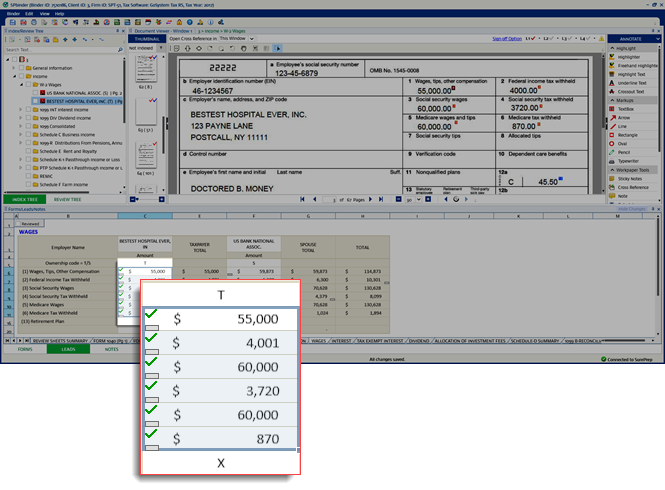Open the Binder menu
The image size is (665, 490).
click(13, 14)
